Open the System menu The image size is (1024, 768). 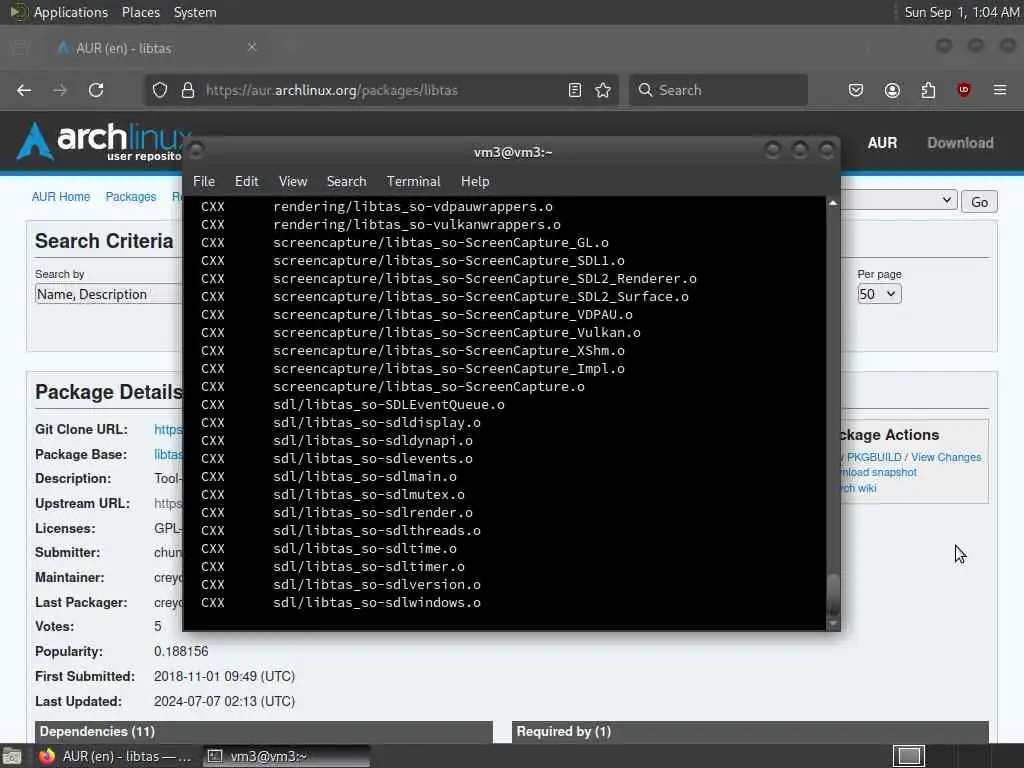pyautogui.click(x=195, y=12)
